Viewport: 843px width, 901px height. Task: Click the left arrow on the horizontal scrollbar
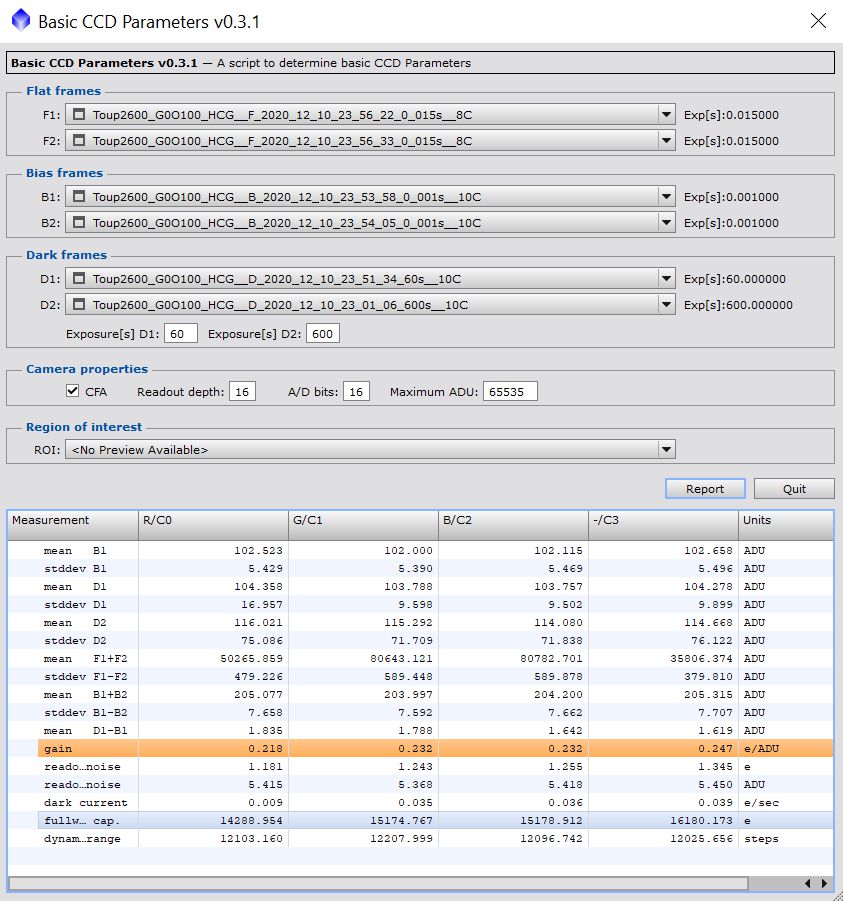(x=807, y=883)
